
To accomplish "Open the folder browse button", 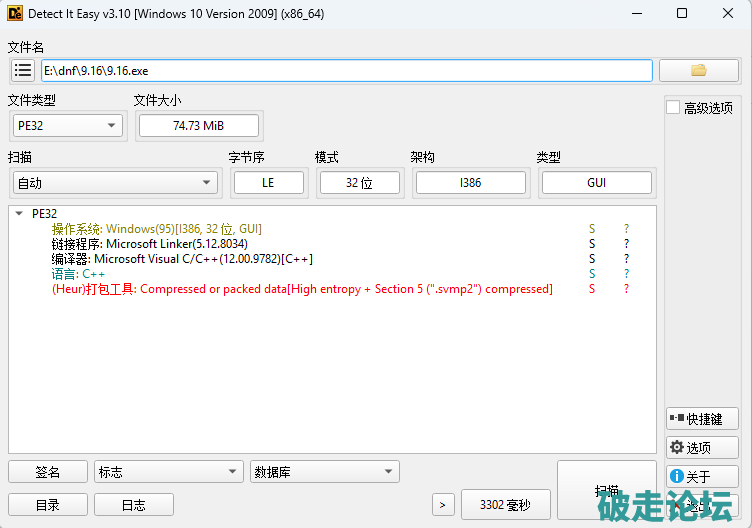I will tap(698, 70).
